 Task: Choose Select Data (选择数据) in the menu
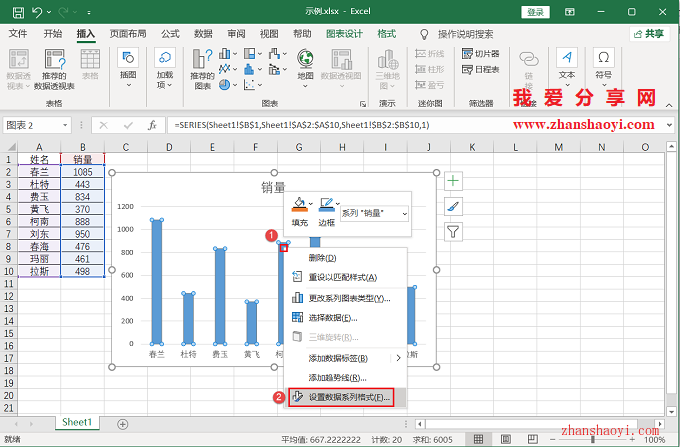(x=346, y=318)
